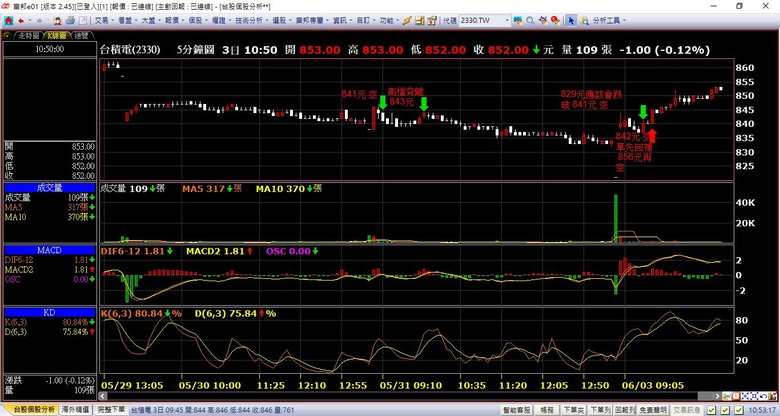Switch to the 總覽 tab

[x=82, y=35]
